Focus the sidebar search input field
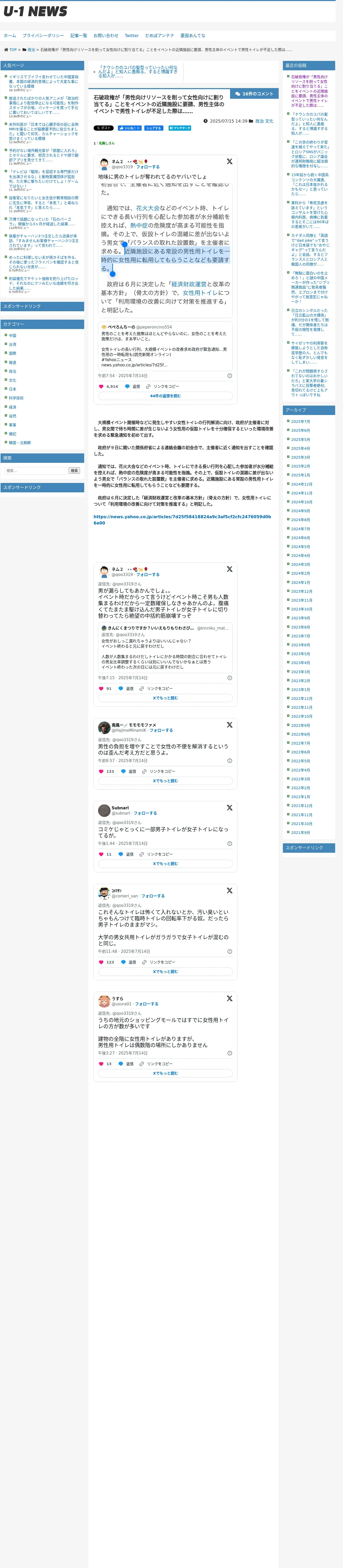Screen dimensions: 343x1568 [36, 470]
